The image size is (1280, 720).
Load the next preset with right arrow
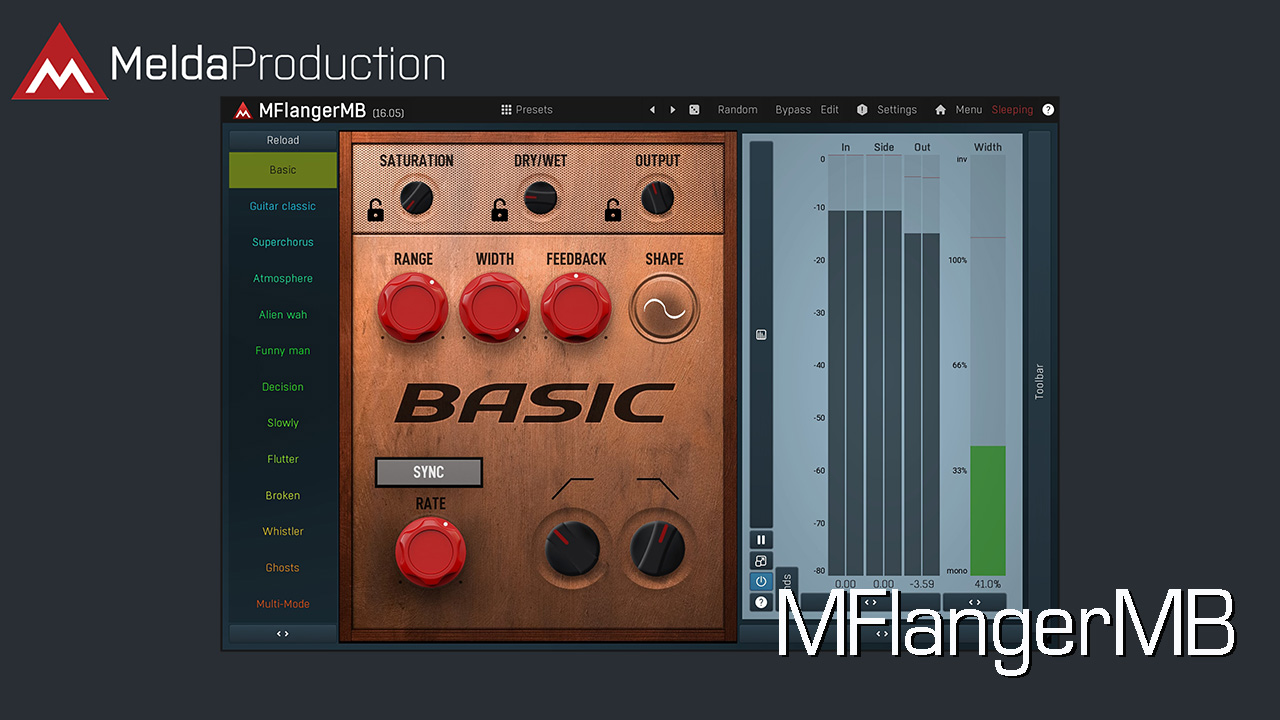point(673,110)
